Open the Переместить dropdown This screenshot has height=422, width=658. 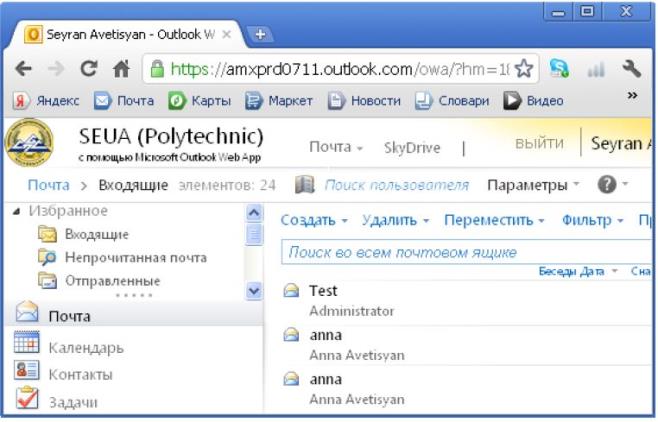click(x=494, y=220)
